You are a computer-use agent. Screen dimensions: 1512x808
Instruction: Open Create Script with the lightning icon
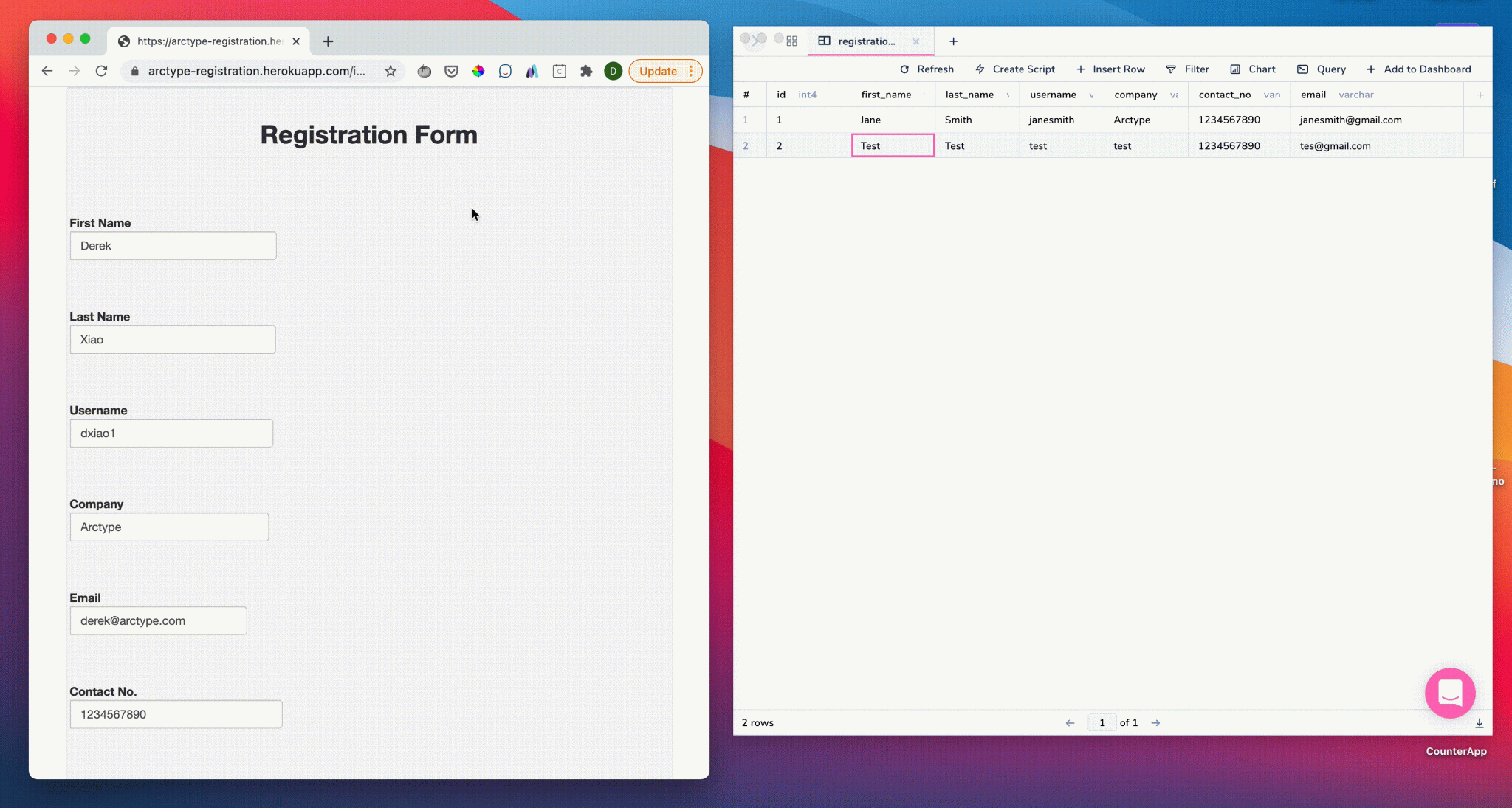[x=1015, y=69]
